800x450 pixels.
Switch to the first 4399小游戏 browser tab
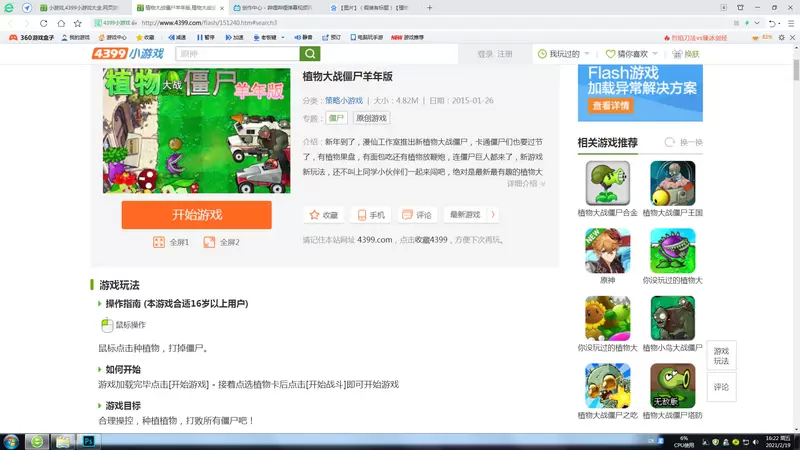(x=79, y=8)
